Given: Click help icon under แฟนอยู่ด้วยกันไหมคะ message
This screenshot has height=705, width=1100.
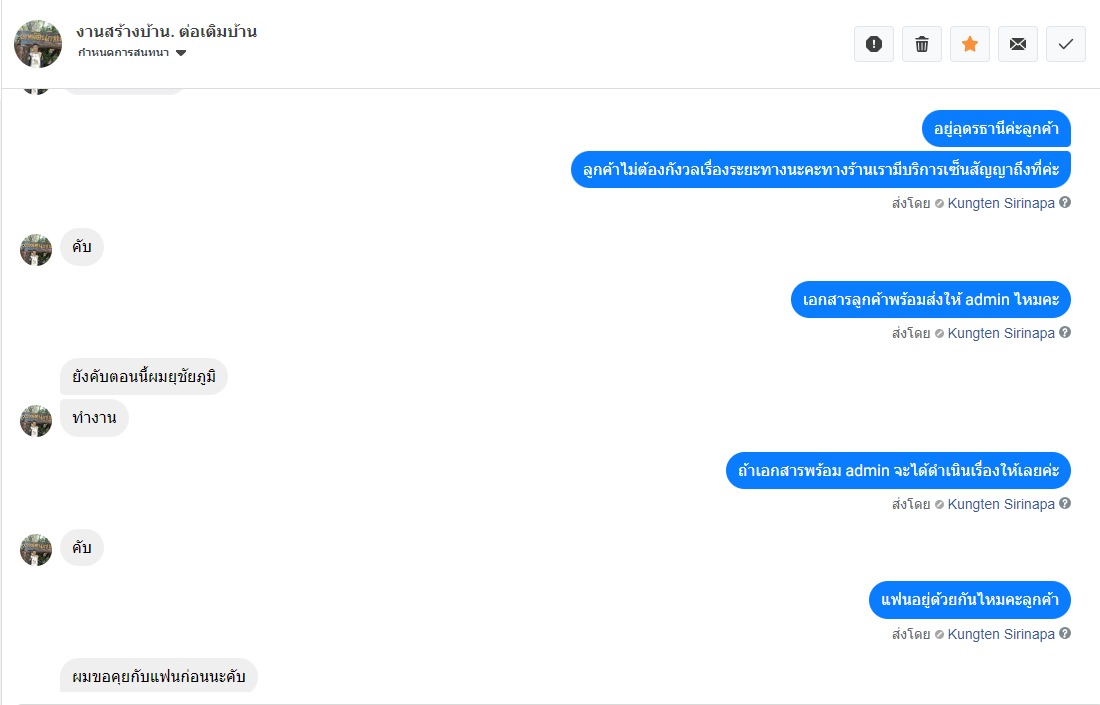Looking at the screenshot, I should coord(1065,633).
